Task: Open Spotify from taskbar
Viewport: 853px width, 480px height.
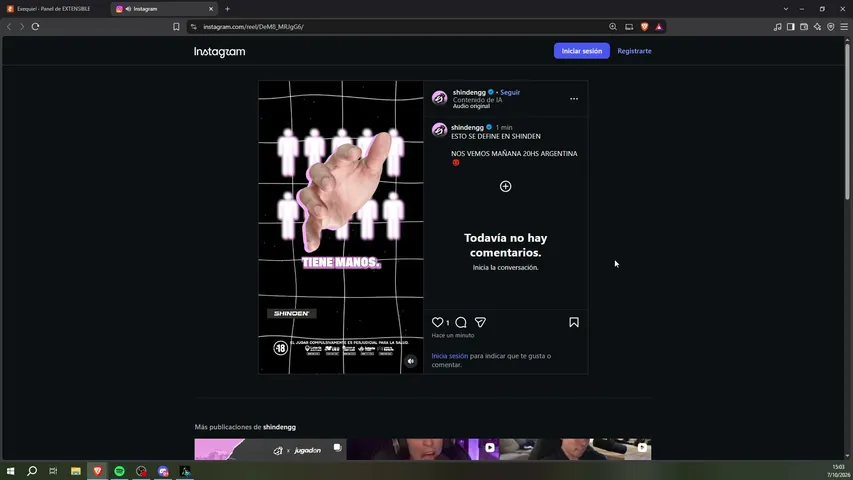Action: (119, 471)
